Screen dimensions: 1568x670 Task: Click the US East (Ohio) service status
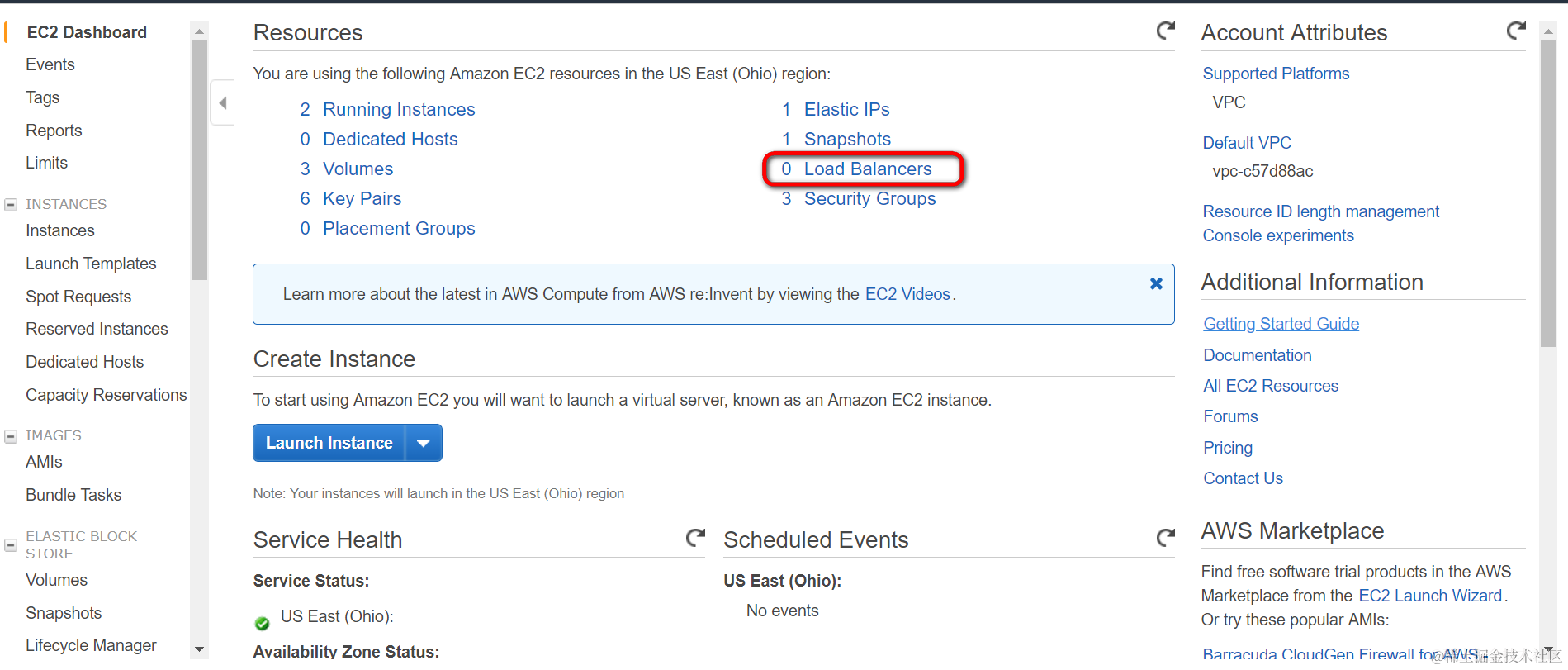[337, 616]
